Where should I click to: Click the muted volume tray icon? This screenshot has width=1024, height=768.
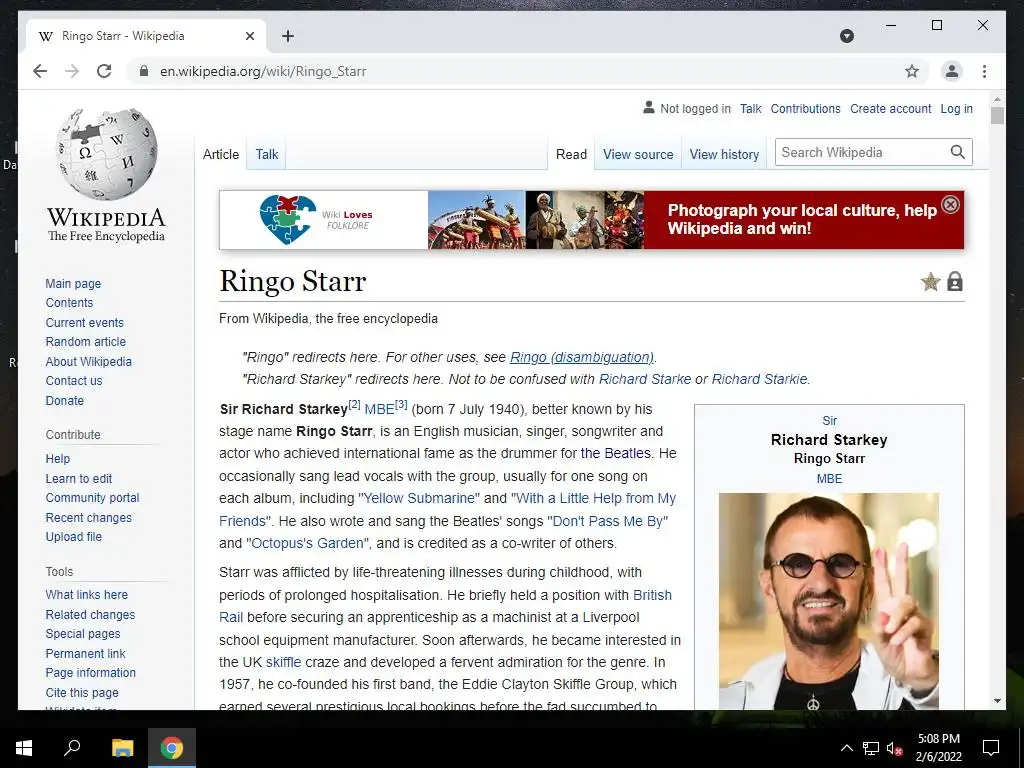coord(895,748)
